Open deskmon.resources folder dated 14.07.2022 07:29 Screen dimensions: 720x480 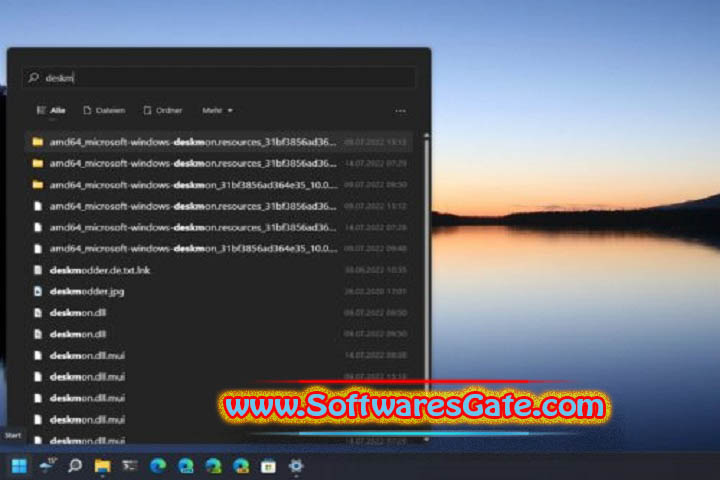(219, 163)
